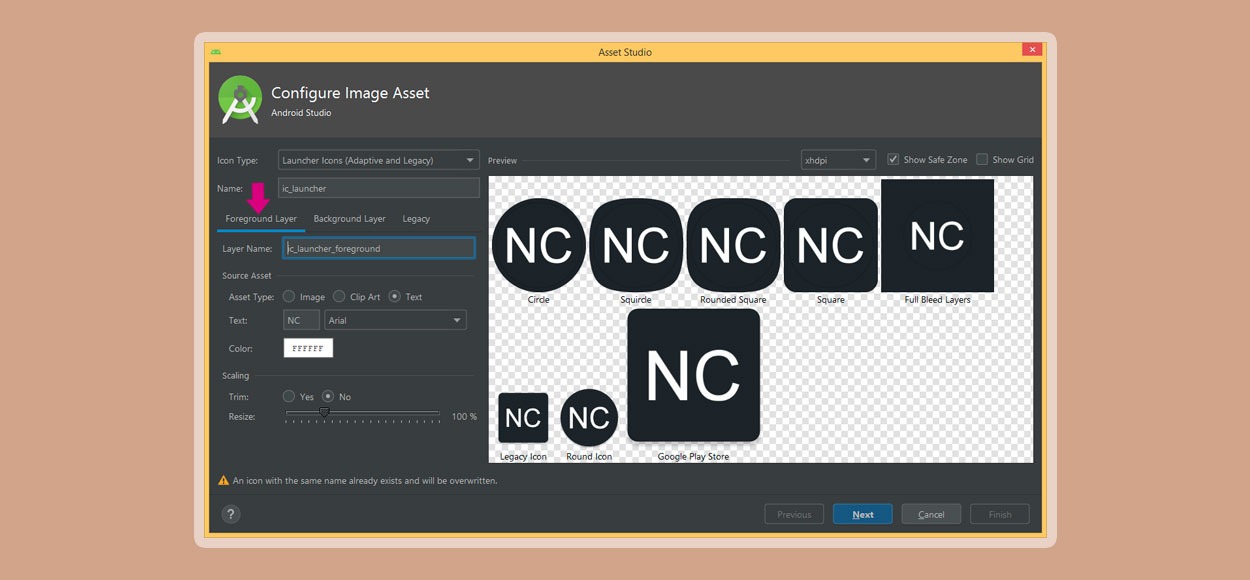Switch to Legacy tab

coord(416,218)
